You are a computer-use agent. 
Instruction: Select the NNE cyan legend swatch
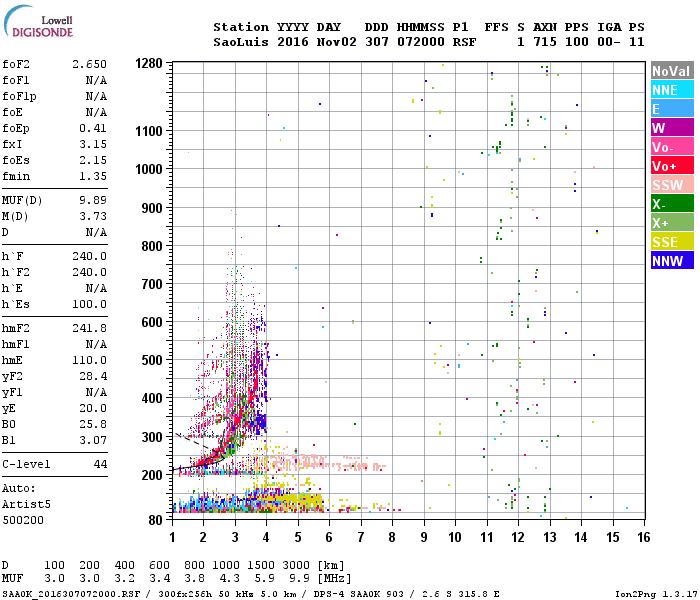point(672,90)
